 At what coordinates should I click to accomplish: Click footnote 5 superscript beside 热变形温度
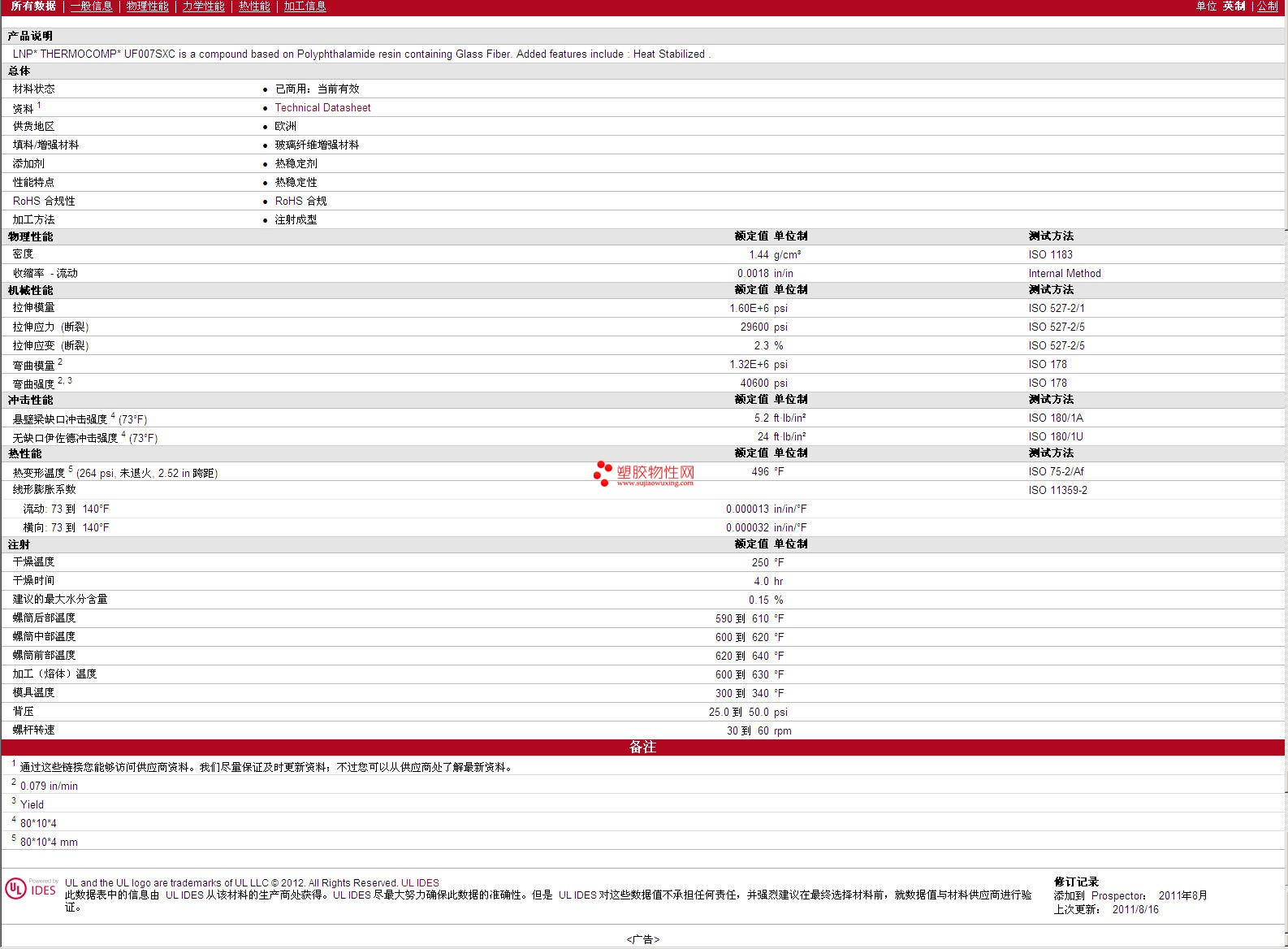[x=71, y=469]
